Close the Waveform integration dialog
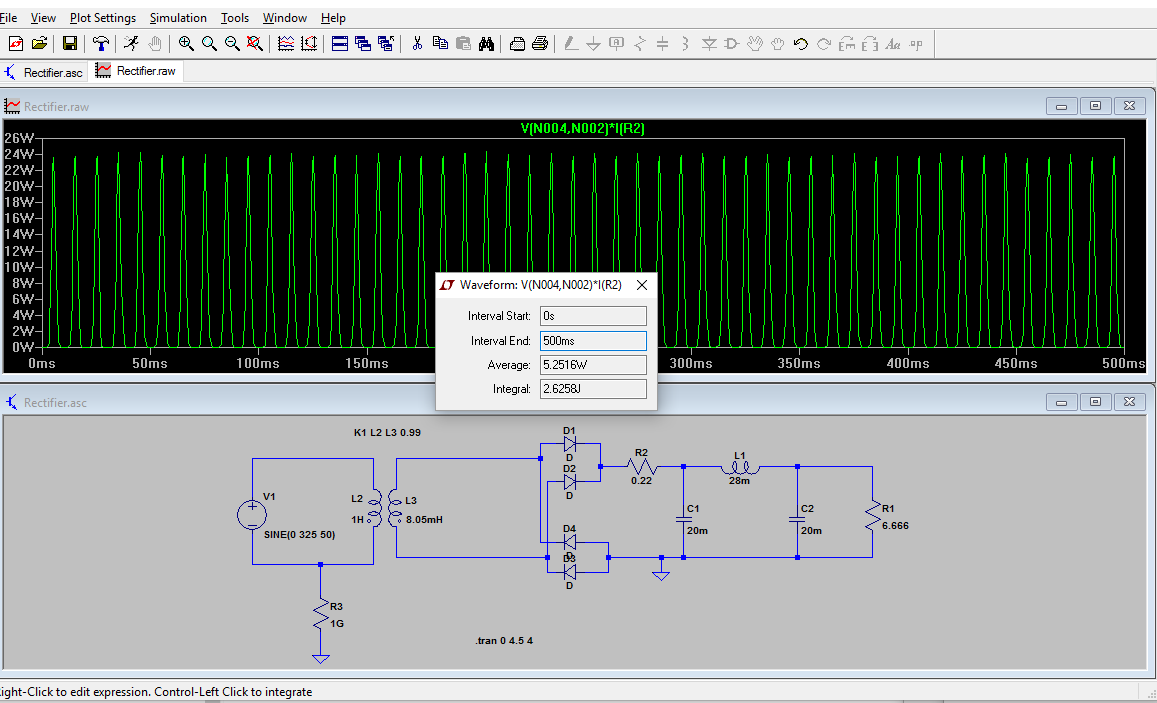This screenshot has height=703, width=1157. click(x=642, y=285)
